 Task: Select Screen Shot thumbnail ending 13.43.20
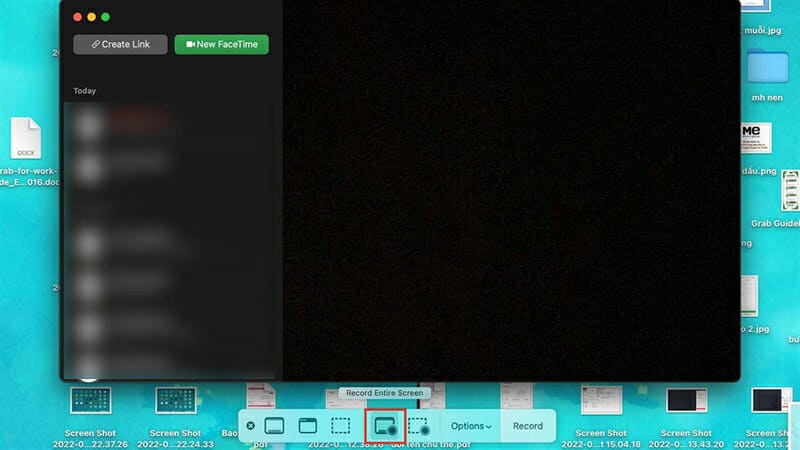(x=686, y=400)
